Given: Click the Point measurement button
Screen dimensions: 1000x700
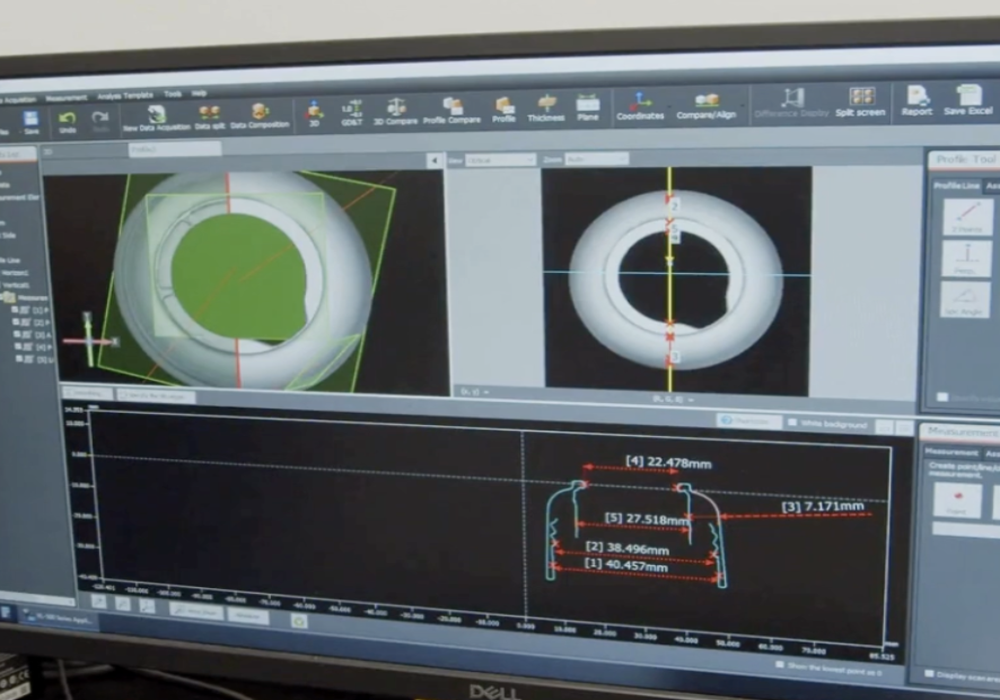Looking at the screenshot, I should click(x=957, y=498).
